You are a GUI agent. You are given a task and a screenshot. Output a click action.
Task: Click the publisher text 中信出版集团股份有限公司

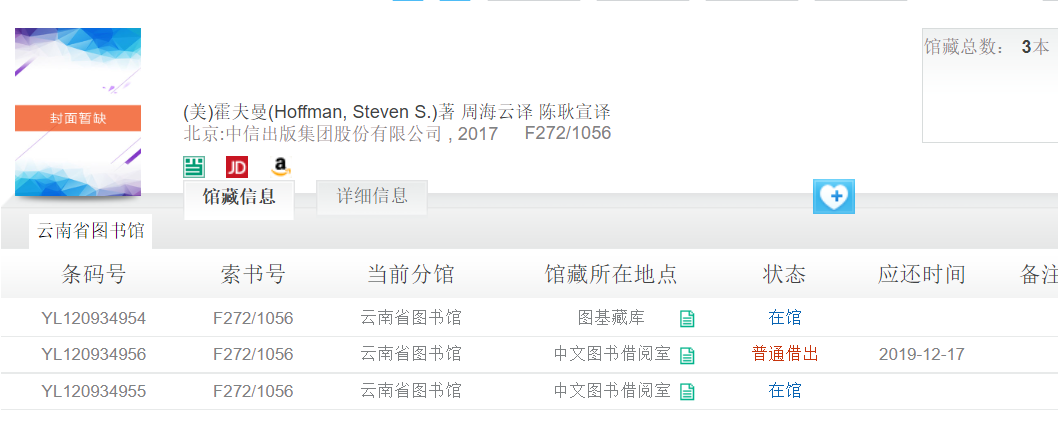click(333, 134)
